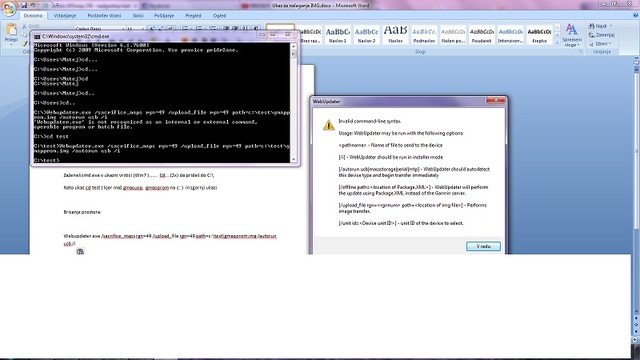Apply the Krepko style
This screenshot has height=360, width=640.
pos(539,34)
